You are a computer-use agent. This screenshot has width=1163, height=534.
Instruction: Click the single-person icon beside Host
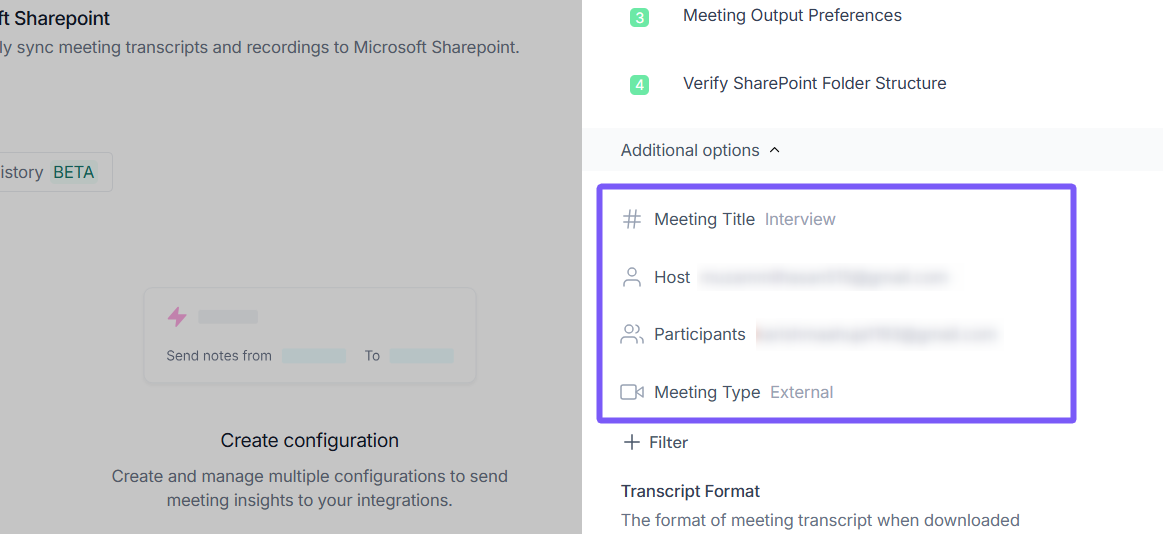point(632,278)
